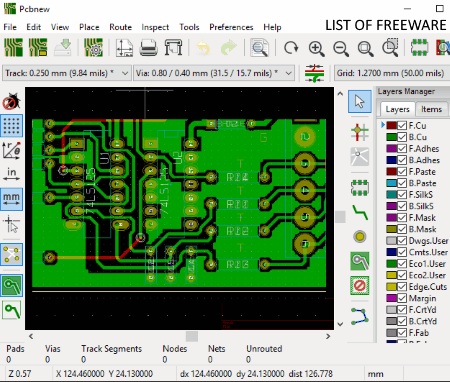
Task: Open the Preferences menu
Action: tap(231, 27)
